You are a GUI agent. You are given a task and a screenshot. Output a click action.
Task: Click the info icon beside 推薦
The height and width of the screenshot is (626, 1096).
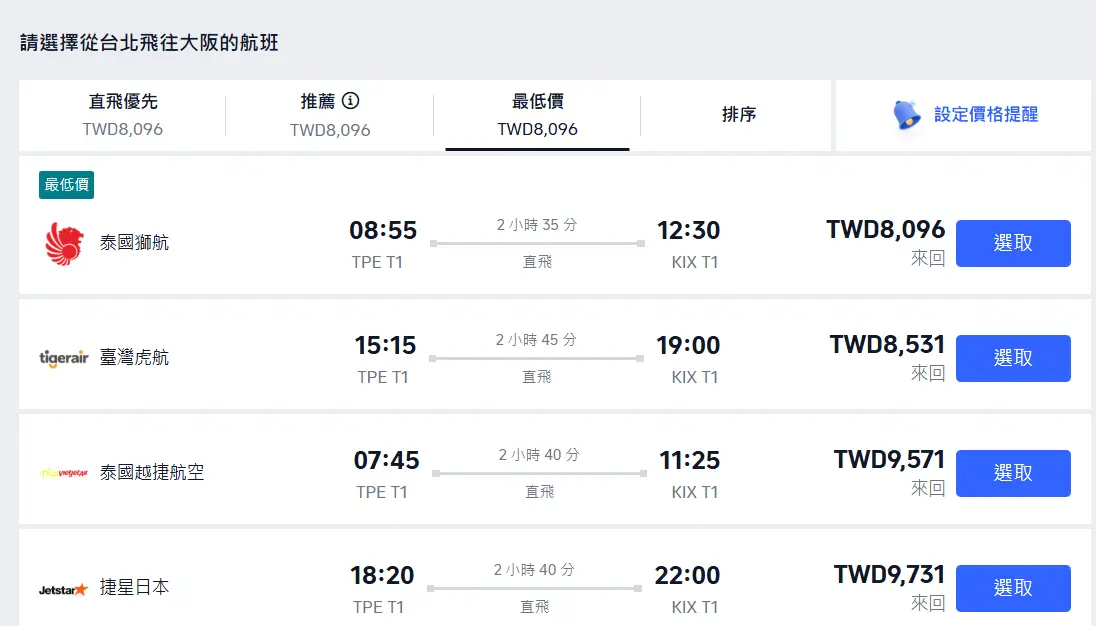[351, 101]
